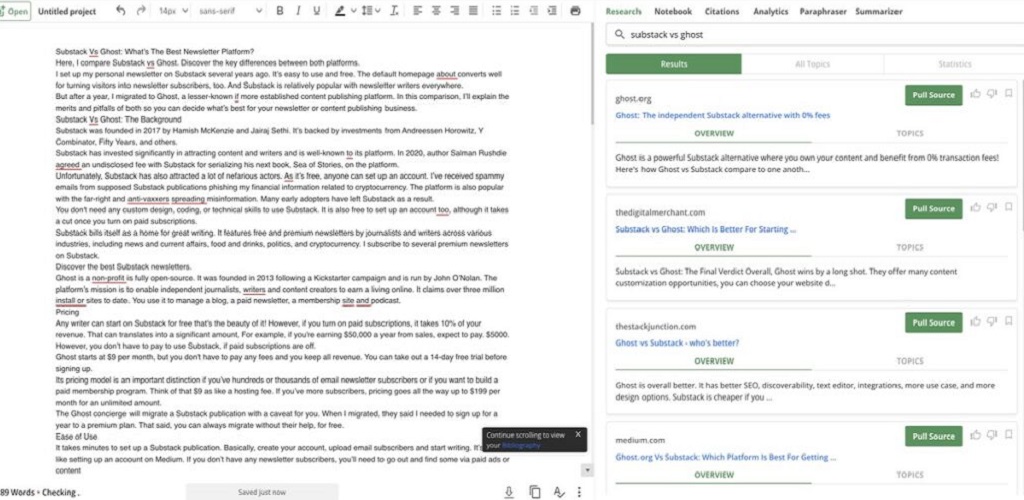Thumbs up the thestackjunction.com result

click(976, 321)
